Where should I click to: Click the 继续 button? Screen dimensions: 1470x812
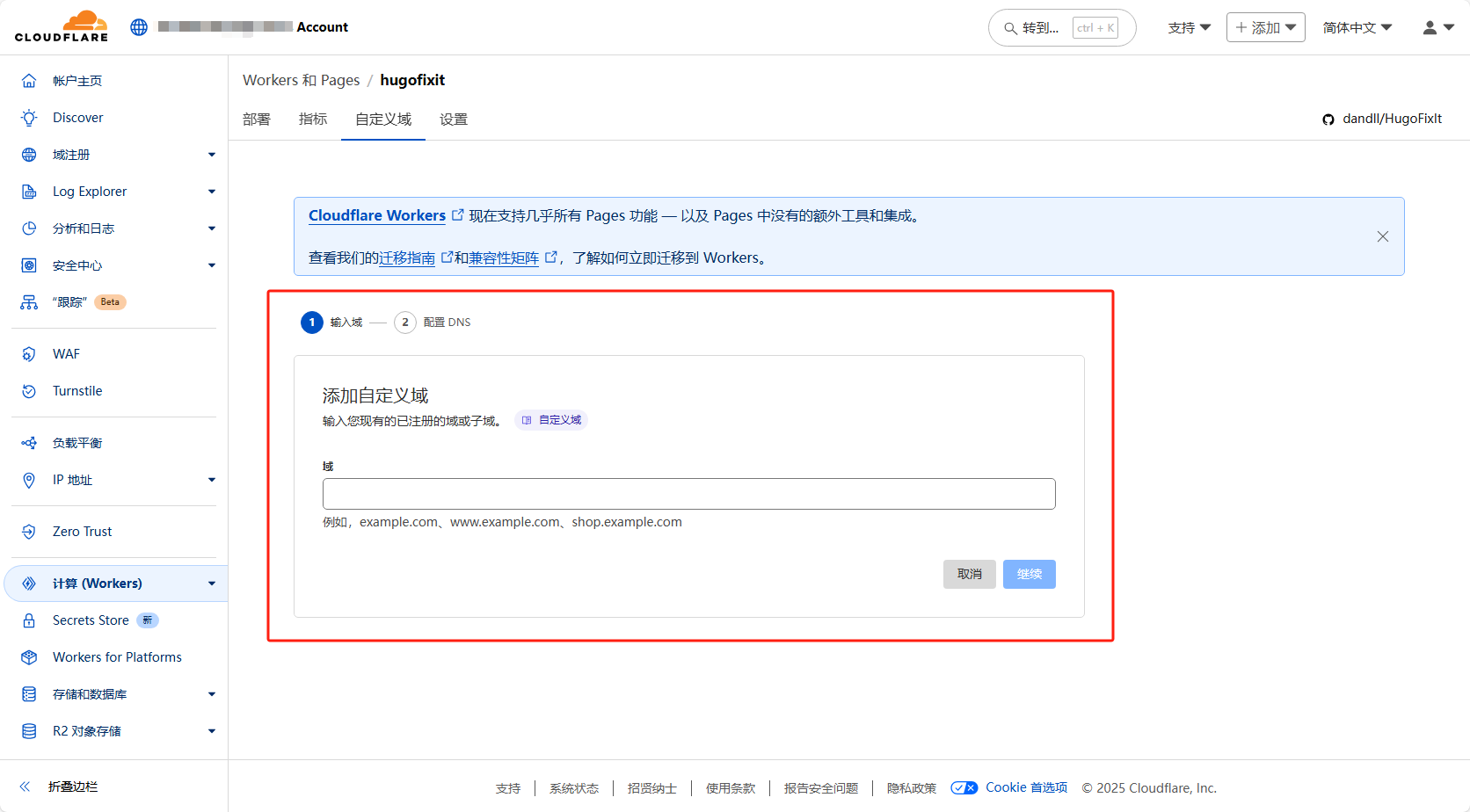(1029, 574)
